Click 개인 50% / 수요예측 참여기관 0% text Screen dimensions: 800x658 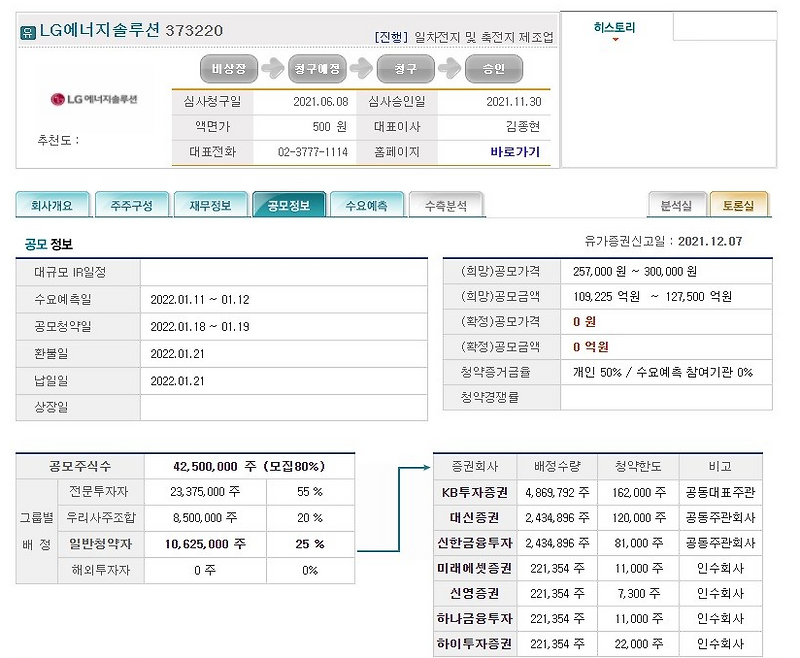pos(663,372)
